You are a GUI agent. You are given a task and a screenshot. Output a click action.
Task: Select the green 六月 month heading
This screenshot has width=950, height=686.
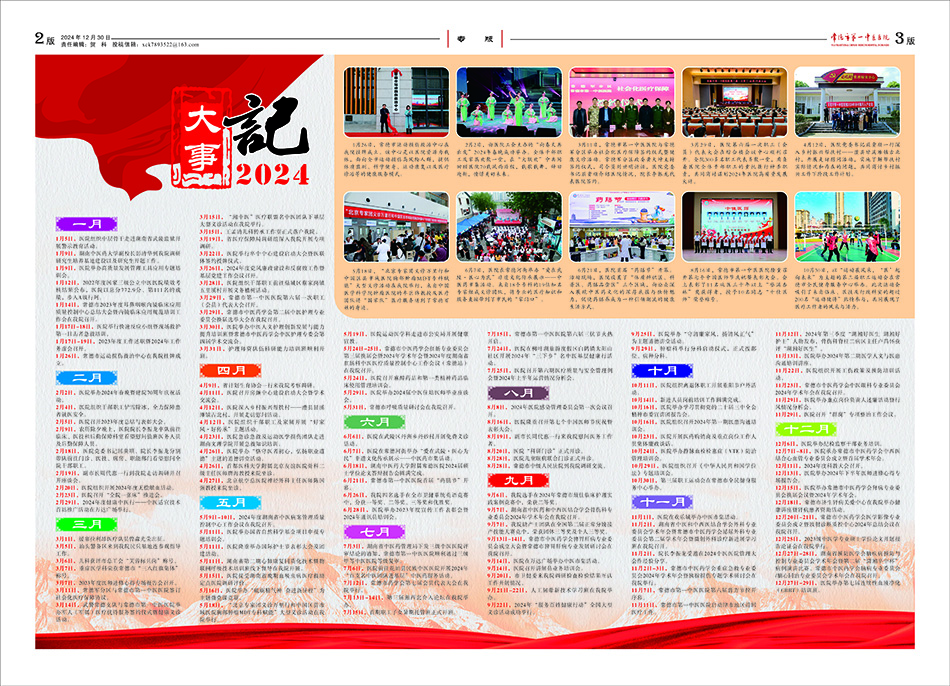(374, 422)
